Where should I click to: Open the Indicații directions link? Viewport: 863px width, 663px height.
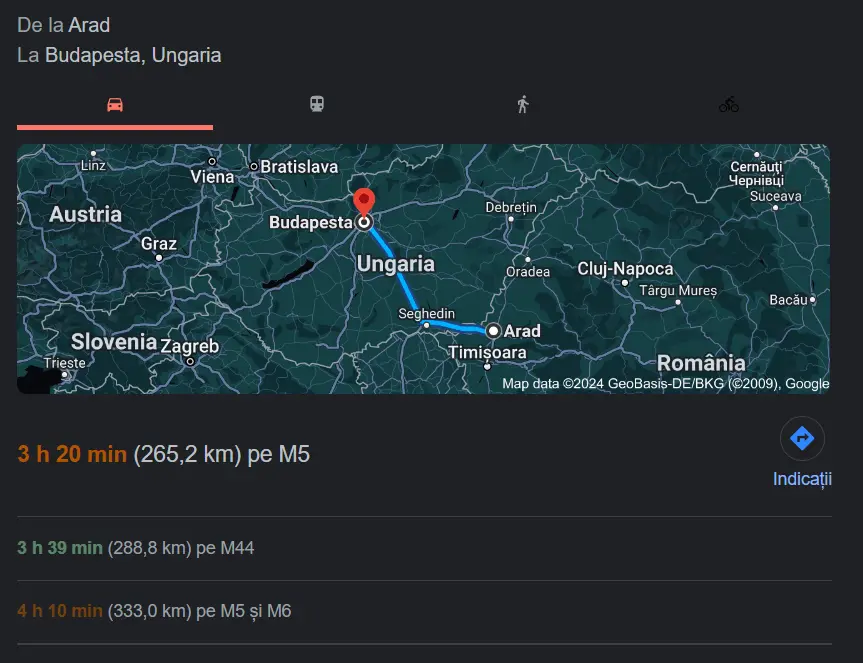(x=802, y=479)
